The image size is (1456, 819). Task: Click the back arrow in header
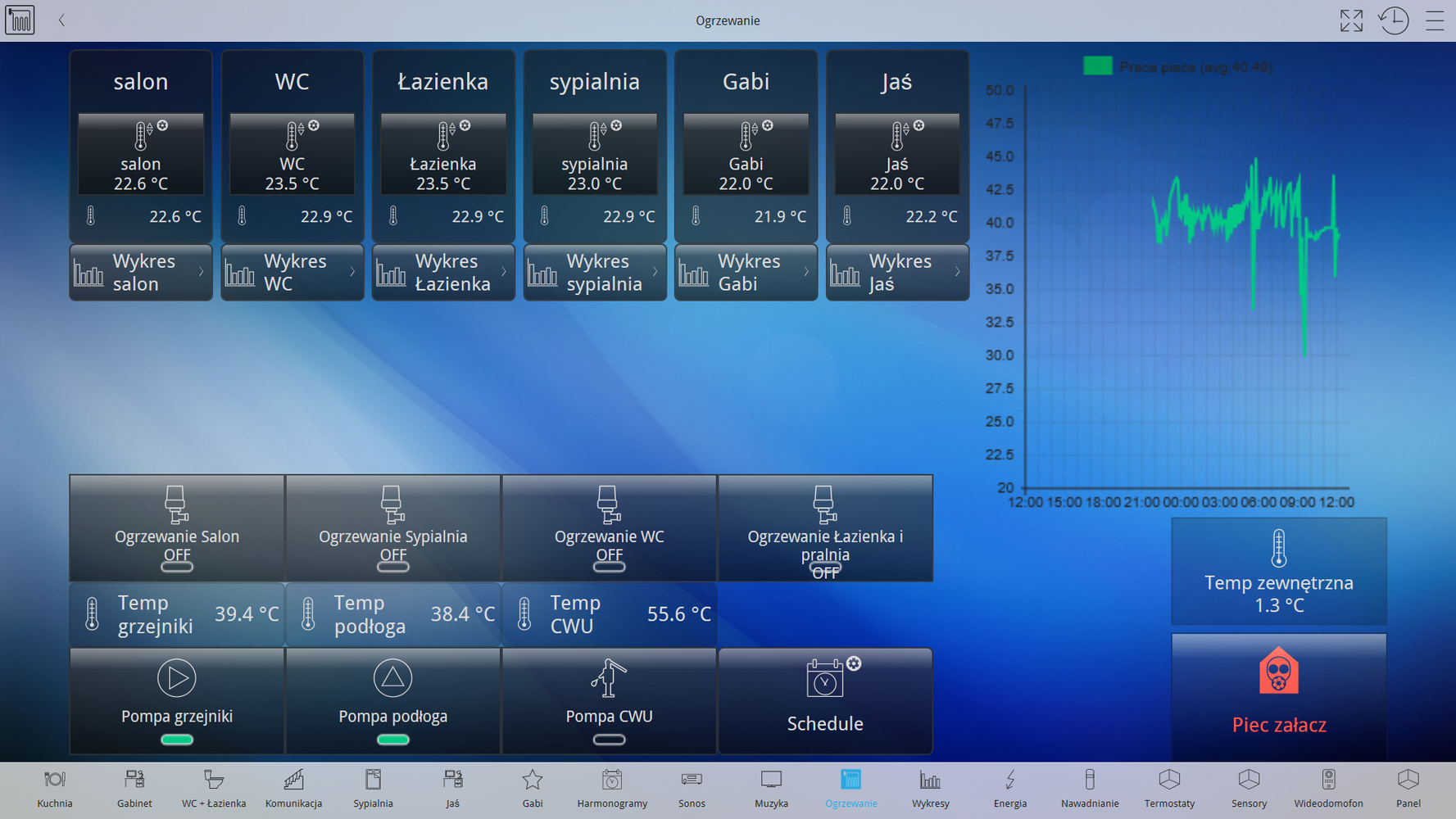(61, 20)
